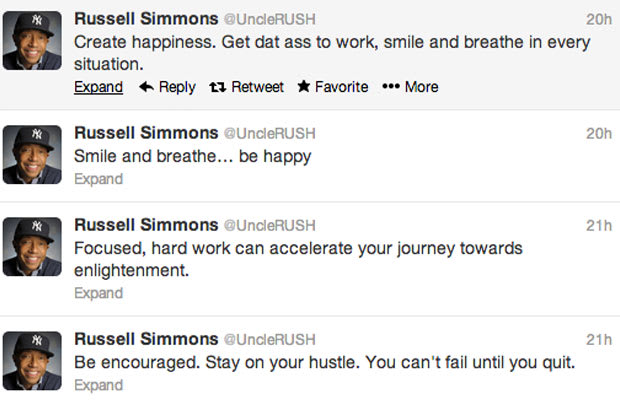
Task: Expand the 'Create happiness' tweet
Action: tap(98, 87)
